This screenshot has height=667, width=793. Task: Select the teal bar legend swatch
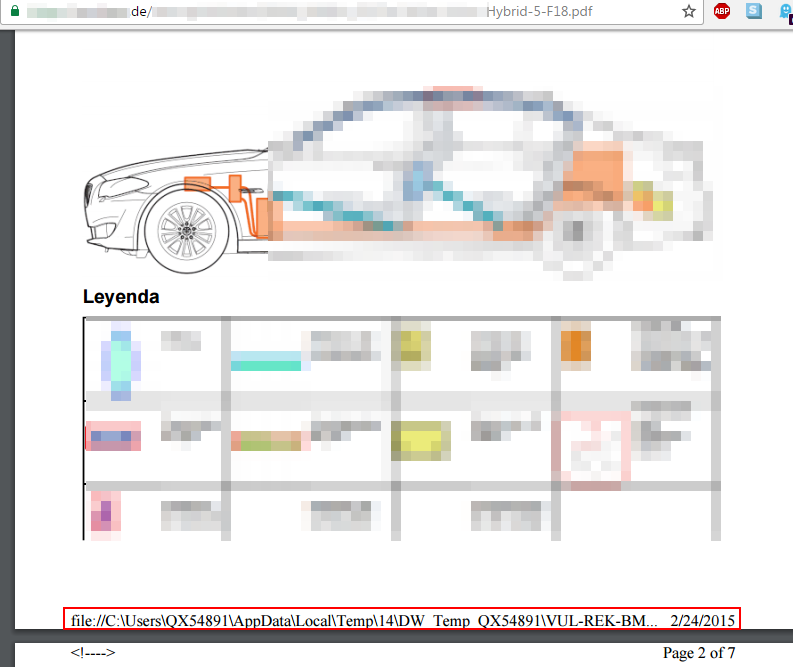pos(266,361)
